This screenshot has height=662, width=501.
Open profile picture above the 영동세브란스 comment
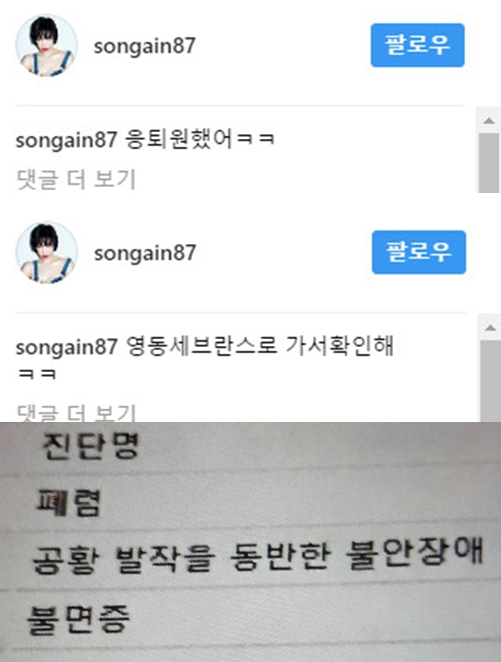[46, 252]
